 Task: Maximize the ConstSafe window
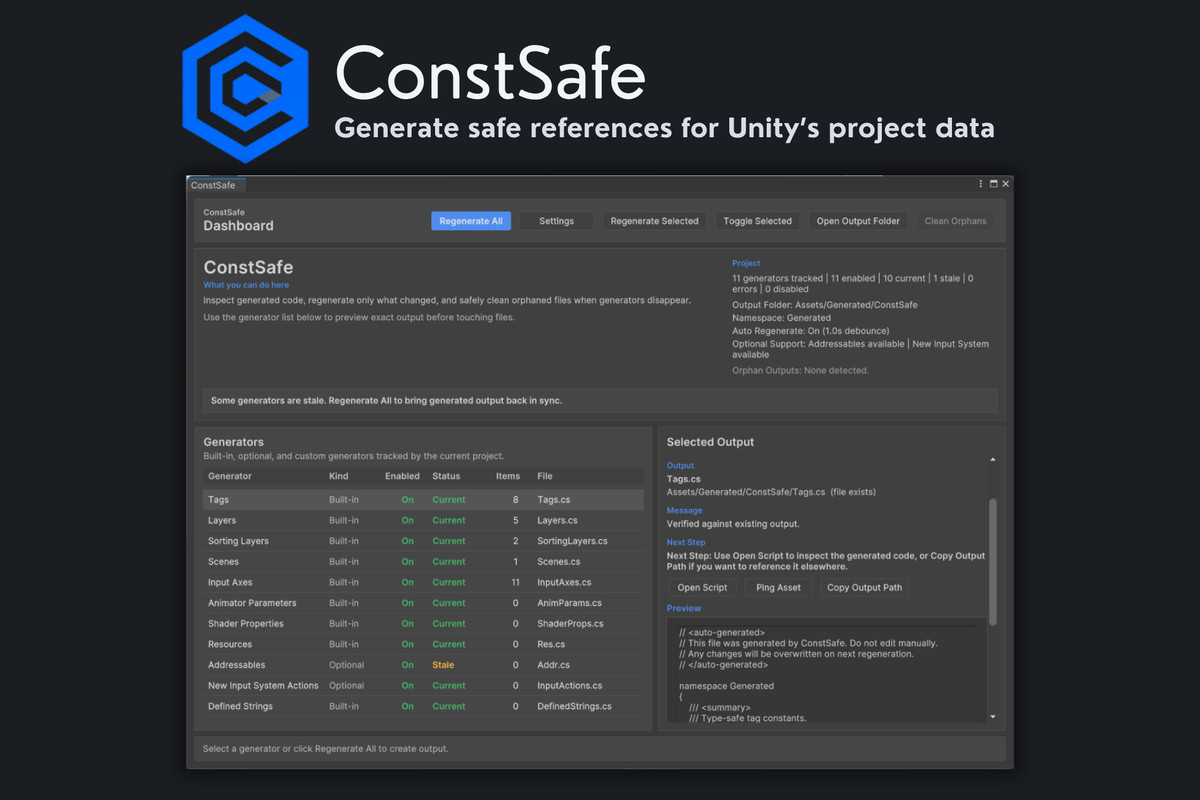[x=993, y=184]
